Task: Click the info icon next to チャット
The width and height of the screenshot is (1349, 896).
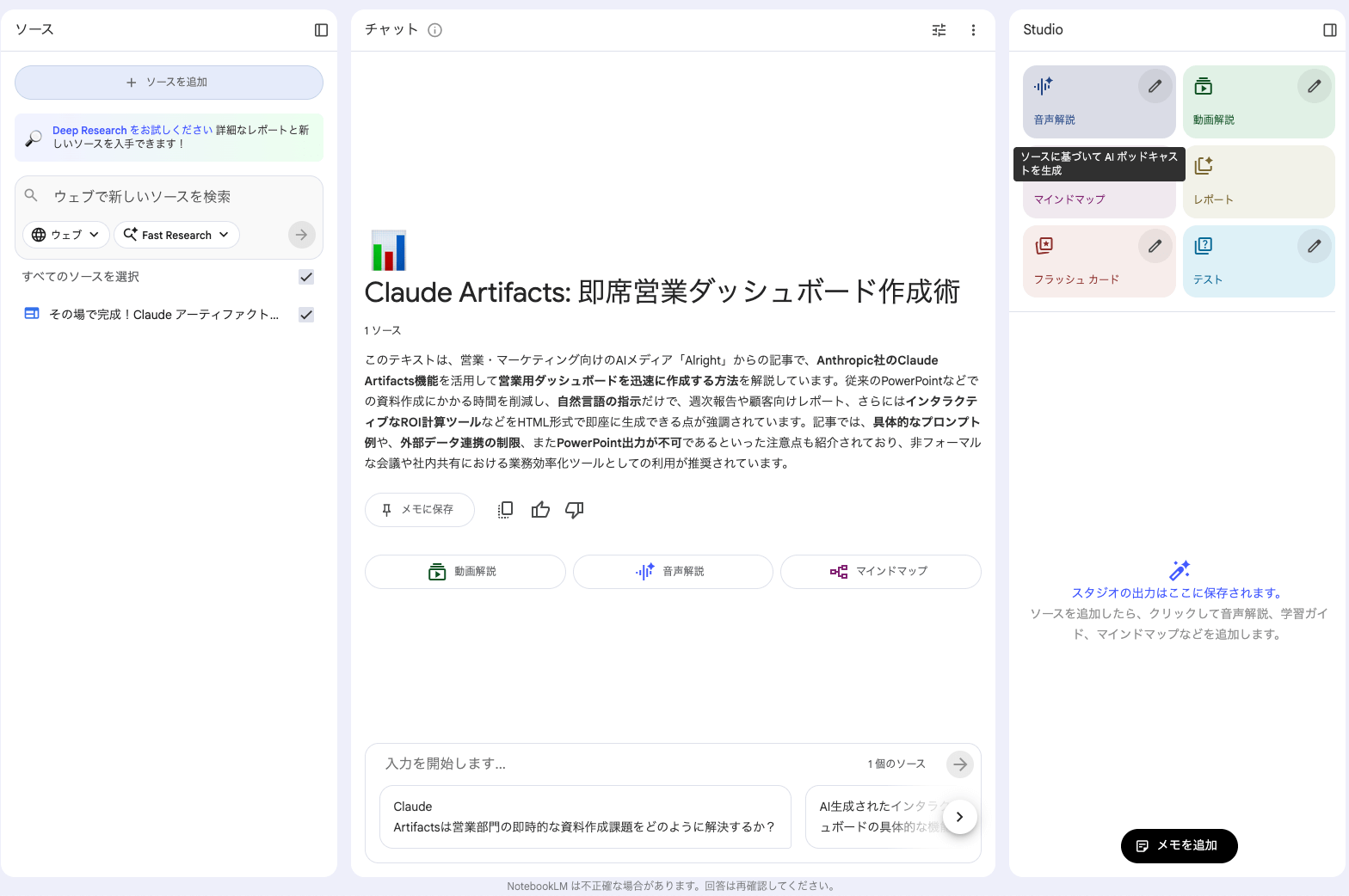Action: [434, 30]
